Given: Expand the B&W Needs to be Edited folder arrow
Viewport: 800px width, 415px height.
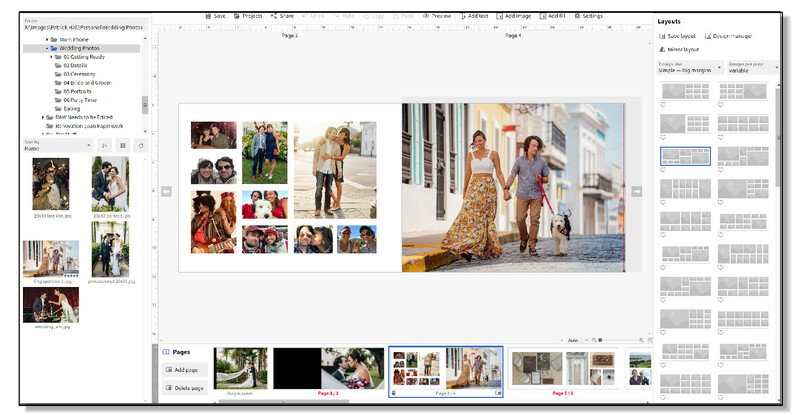Looking at the screenshot, I should [43, 117].
